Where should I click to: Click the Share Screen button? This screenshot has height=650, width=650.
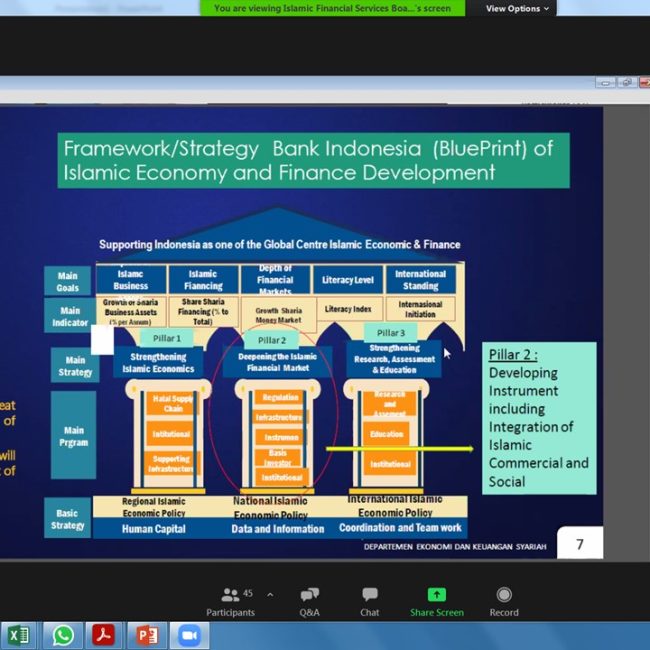(x=437, y=602)
